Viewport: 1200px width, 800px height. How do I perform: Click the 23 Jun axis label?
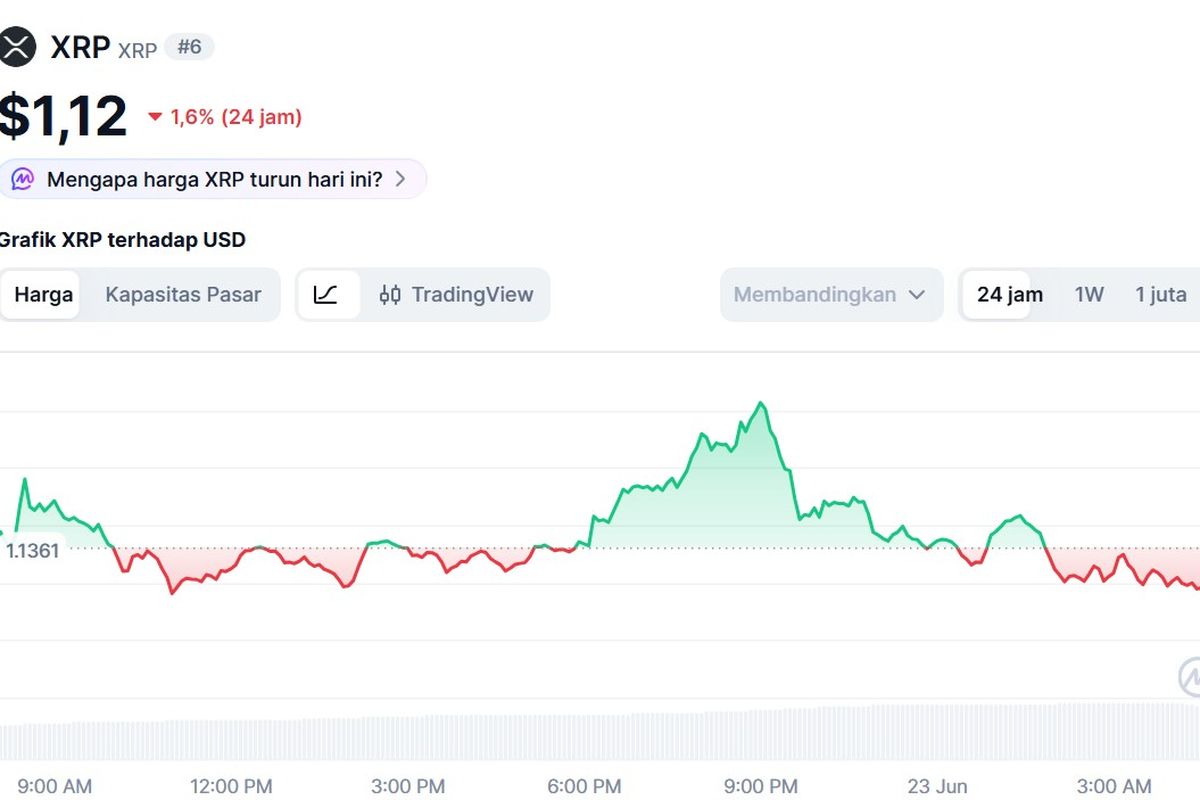[937, 787]
